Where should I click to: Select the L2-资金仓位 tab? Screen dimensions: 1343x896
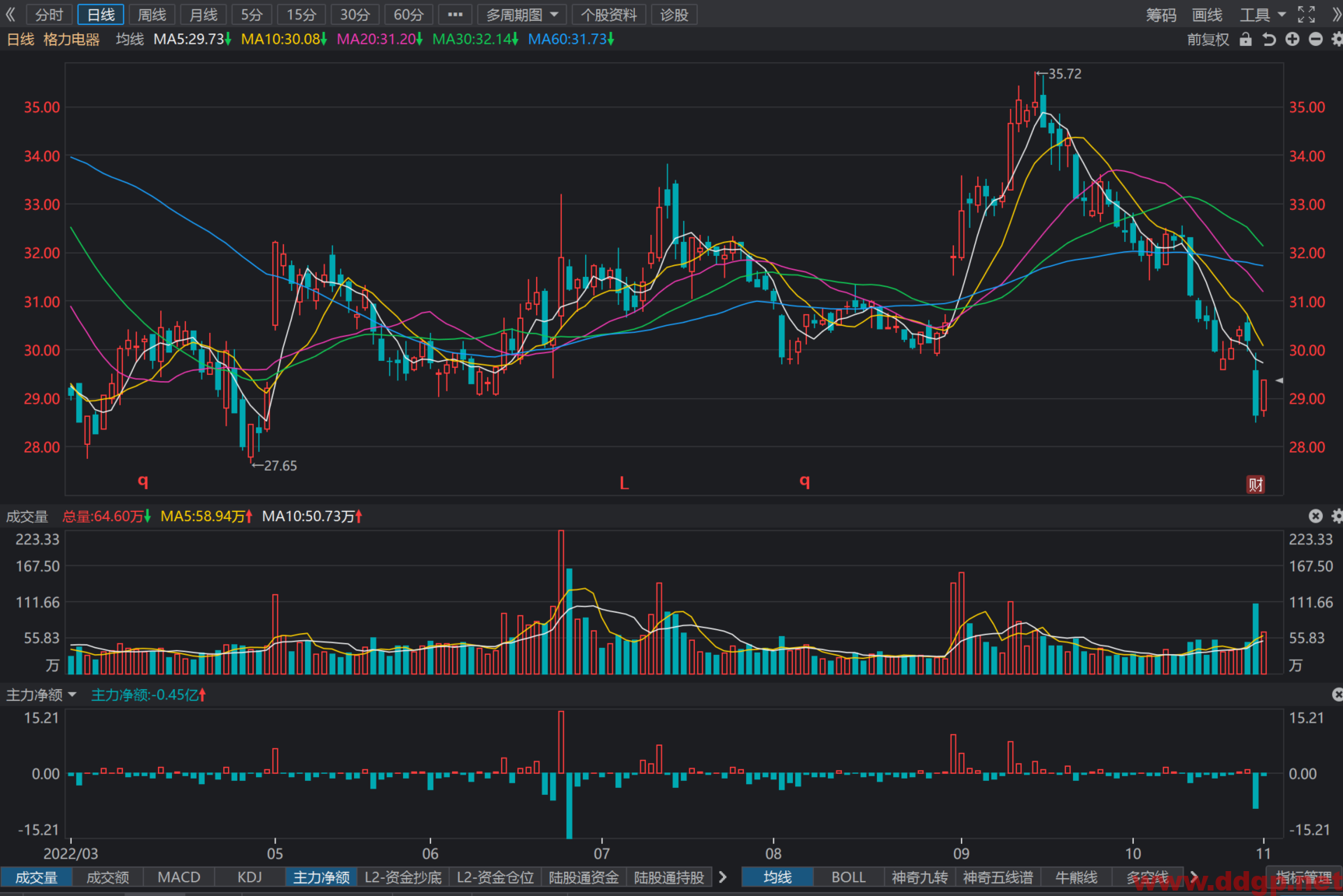pyautogui.click(x=495, y=877)
